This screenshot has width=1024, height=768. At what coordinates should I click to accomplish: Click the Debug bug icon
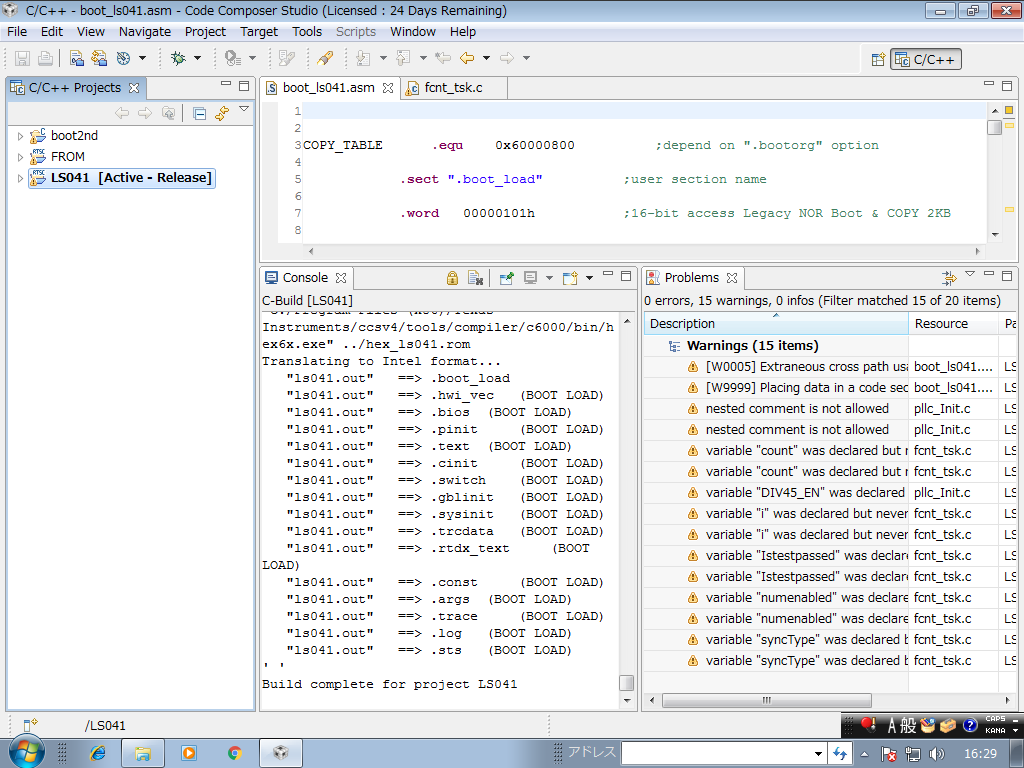tap(178, 58)
